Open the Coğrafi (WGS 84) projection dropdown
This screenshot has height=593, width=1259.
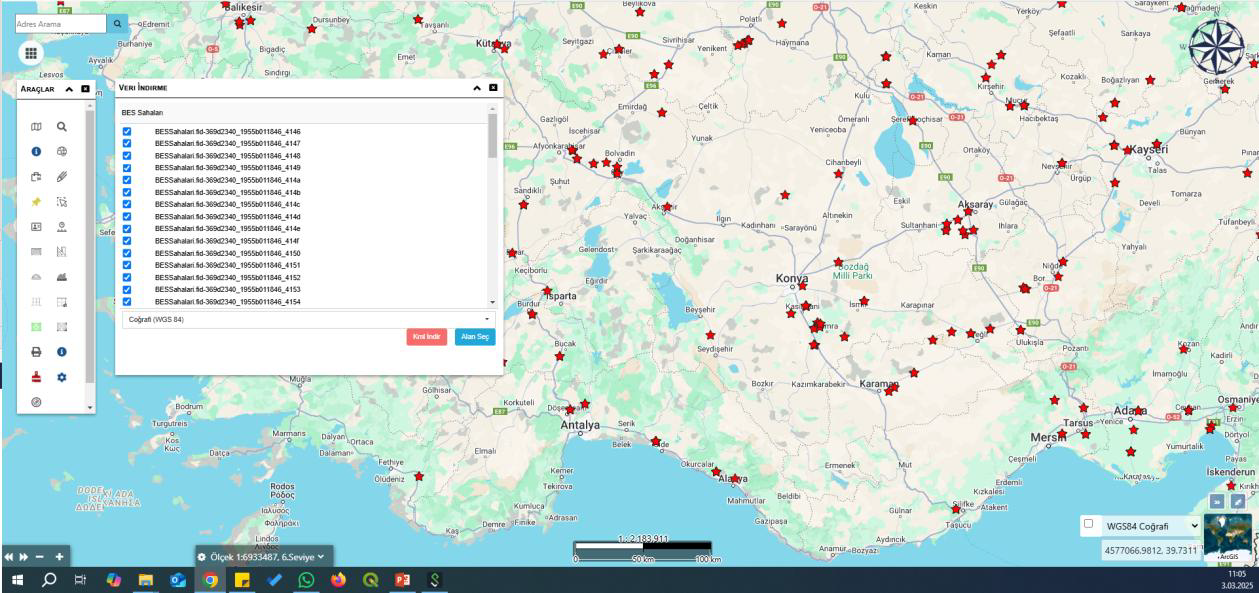click(x=306, y=319)
